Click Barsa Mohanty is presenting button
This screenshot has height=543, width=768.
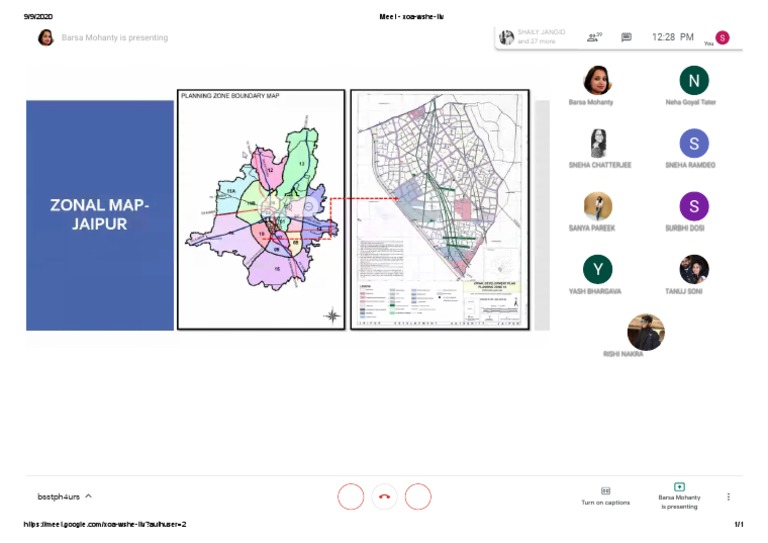click(x=679, y=496)
